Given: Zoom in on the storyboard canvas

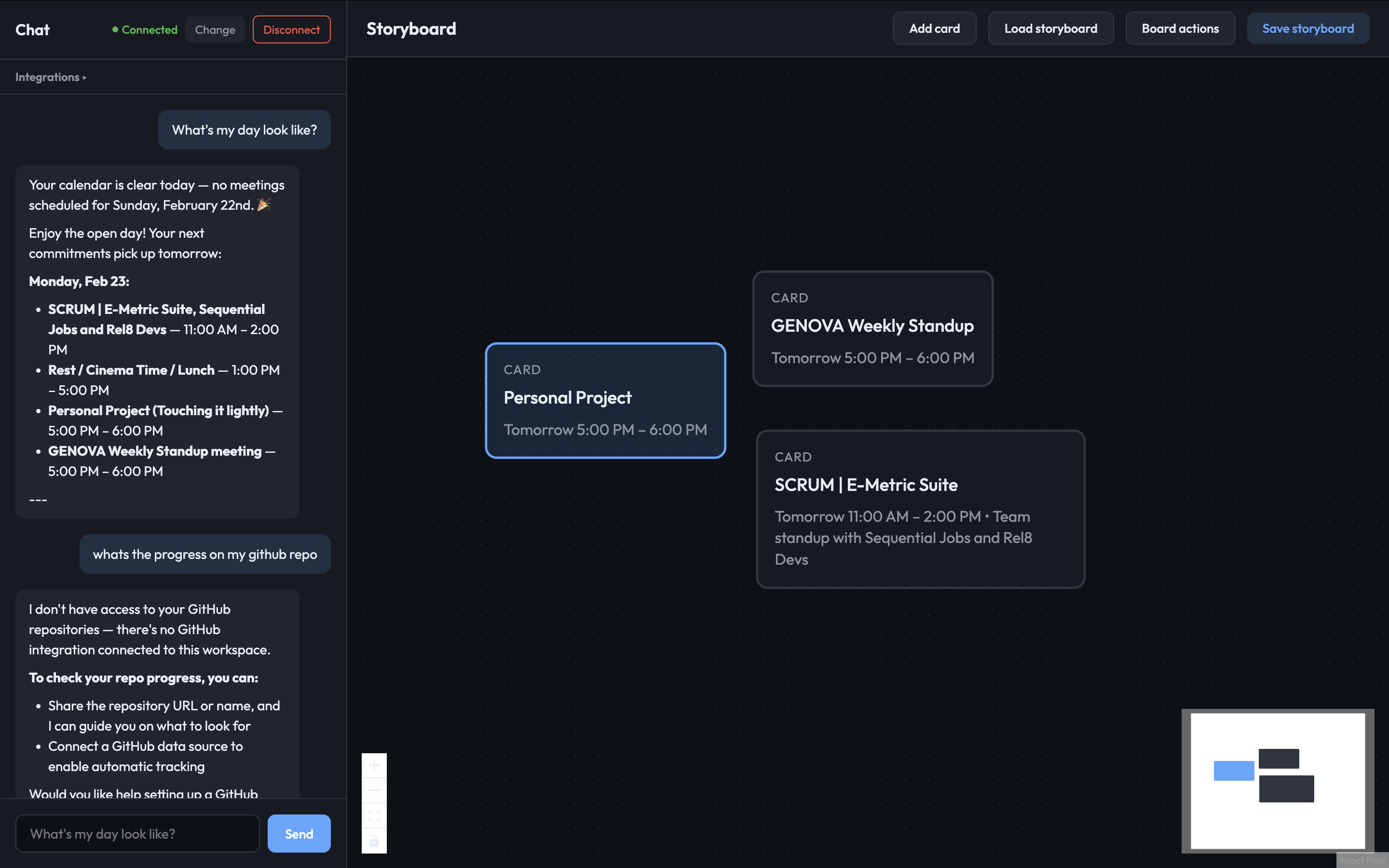Looking at the screenshot, I should coord(374,765).
